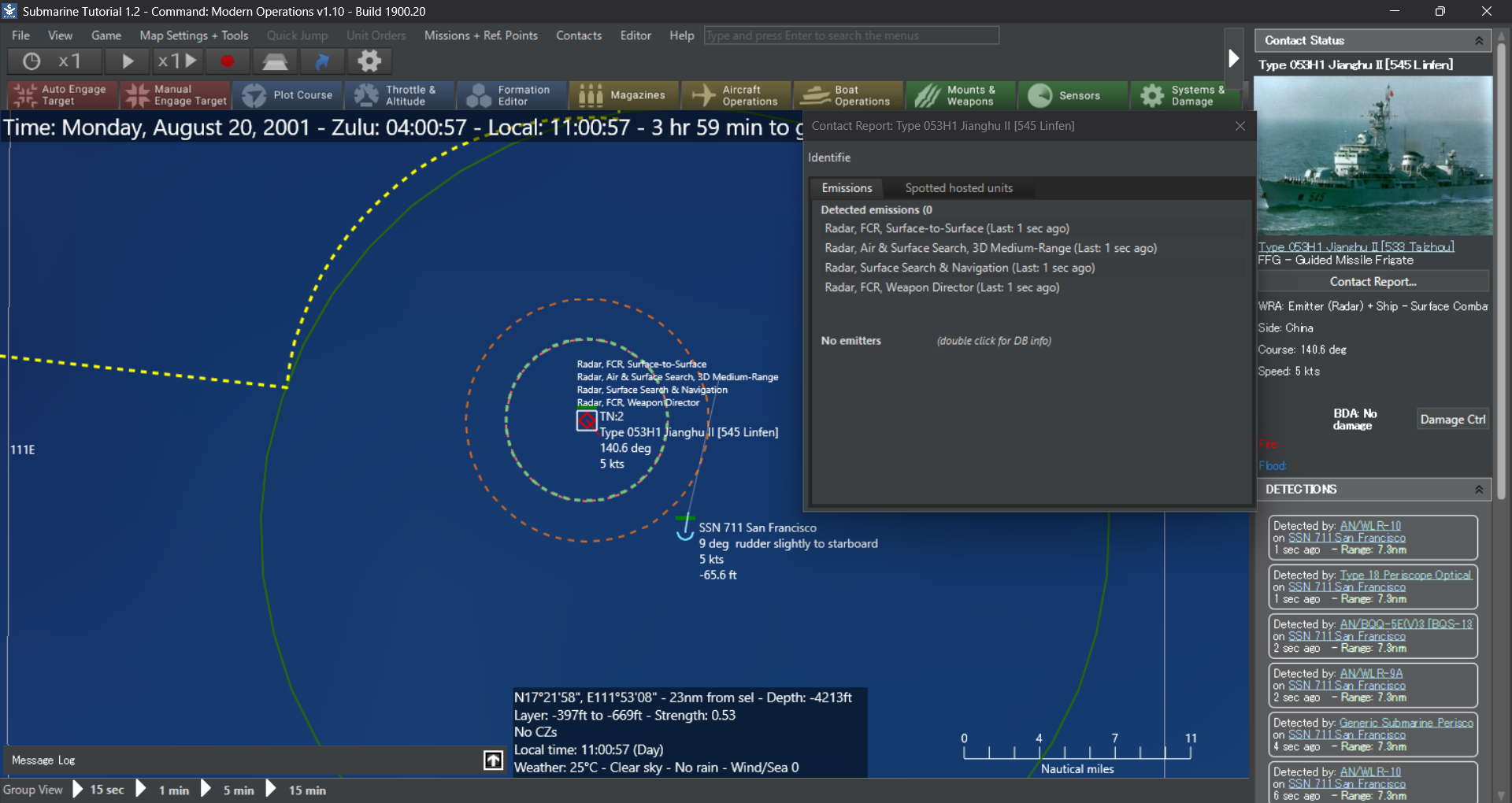Open Plot Course tool

coord(287,95)
